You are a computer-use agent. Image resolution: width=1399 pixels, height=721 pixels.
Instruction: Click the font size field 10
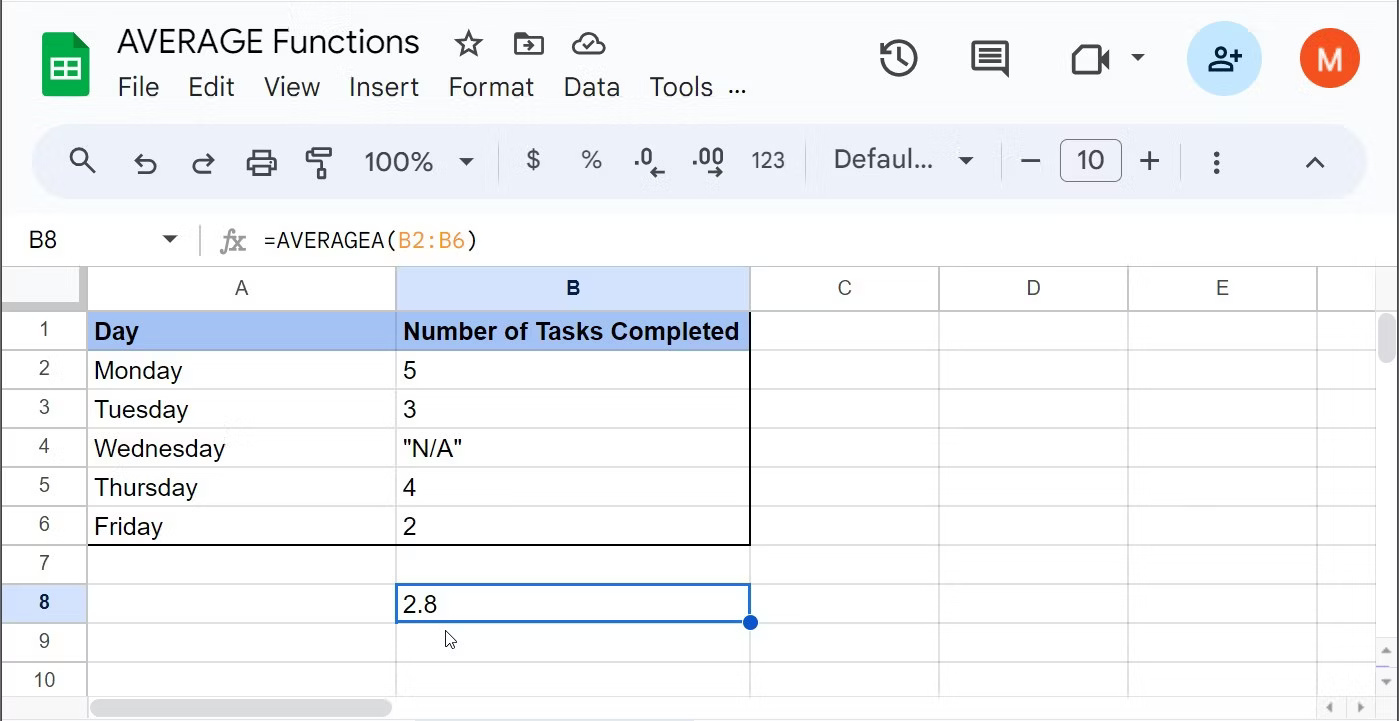[x=1090, y=160]
